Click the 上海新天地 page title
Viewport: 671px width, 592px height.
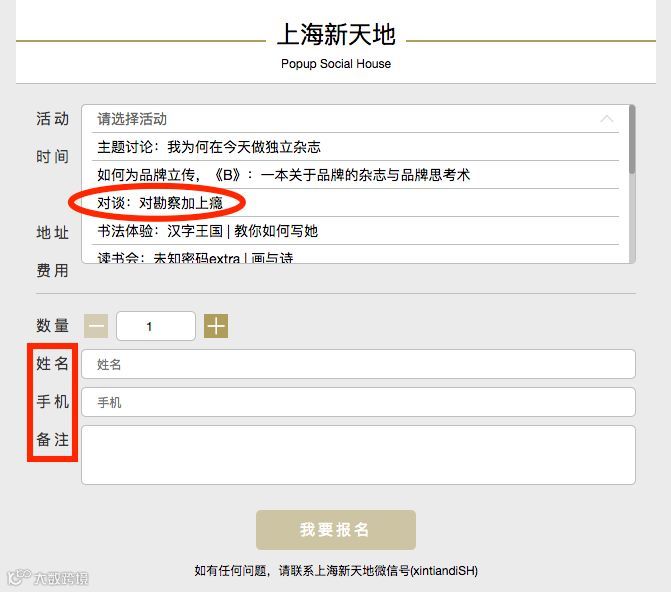[336, 34]
